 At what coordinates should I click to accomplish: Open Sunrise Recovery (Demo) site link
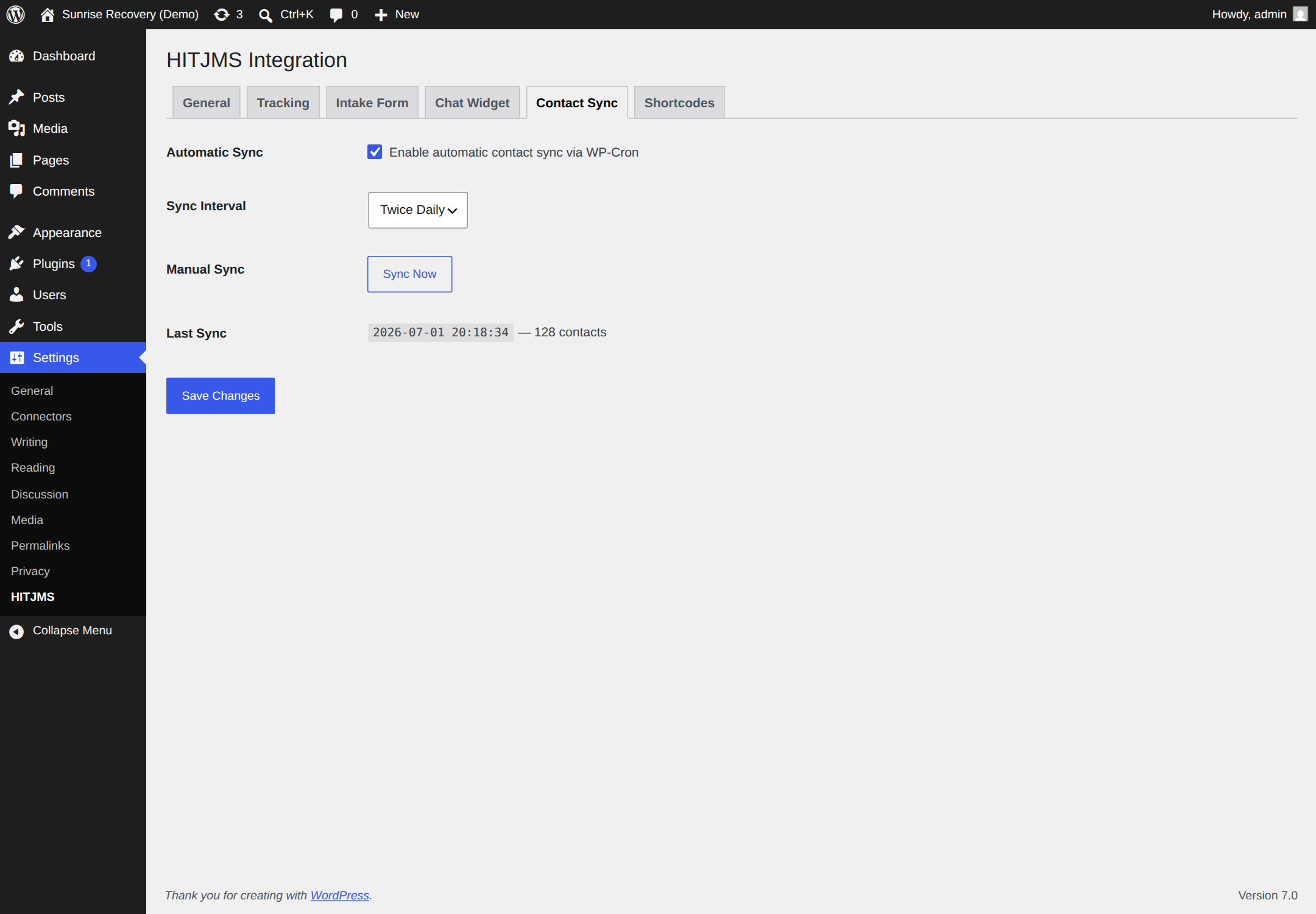pos(130,14)
